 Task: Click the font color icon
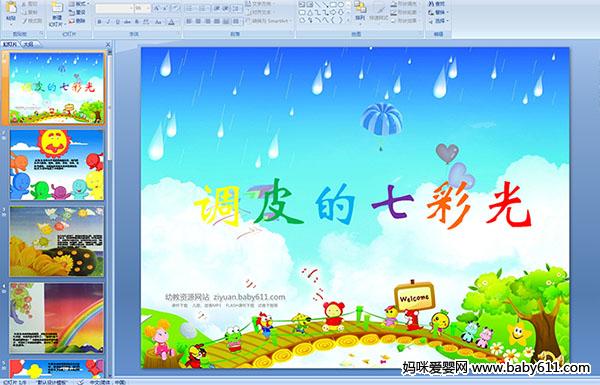click(171, 22)
